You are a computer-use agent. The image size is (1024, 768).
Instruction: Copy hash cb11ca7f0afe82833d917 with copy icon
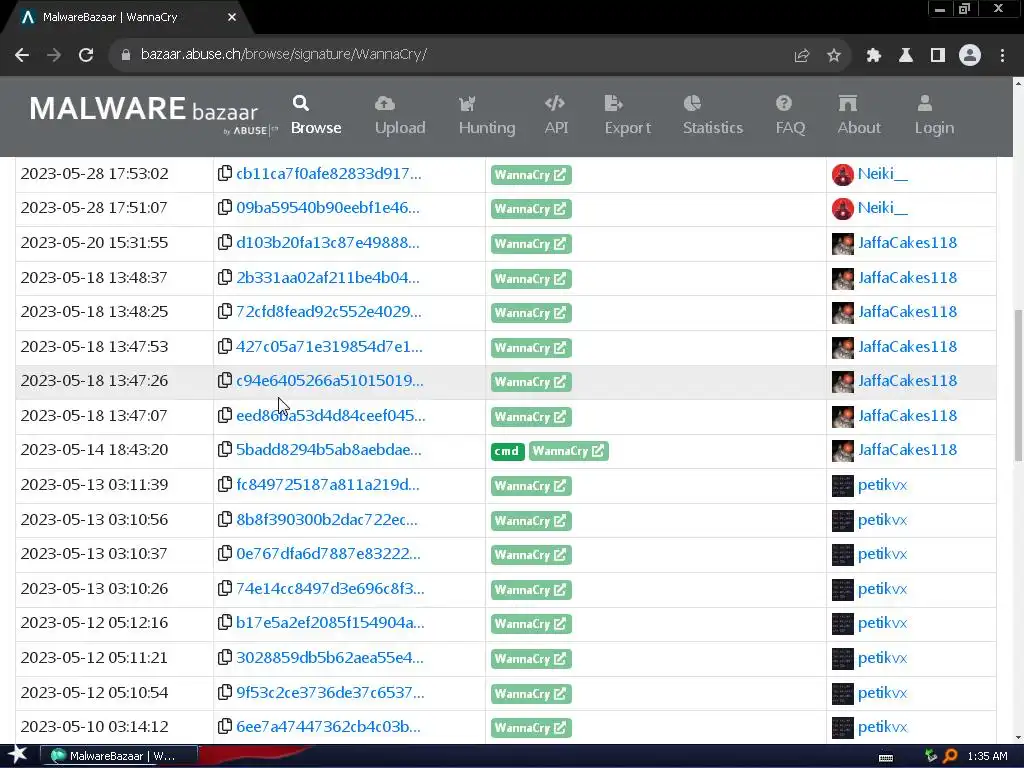[x=225, y=173]
